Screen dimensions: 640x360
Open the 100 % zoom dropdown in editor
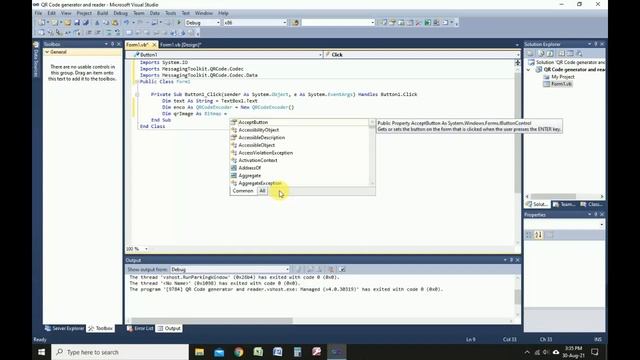tap(146, 249)
